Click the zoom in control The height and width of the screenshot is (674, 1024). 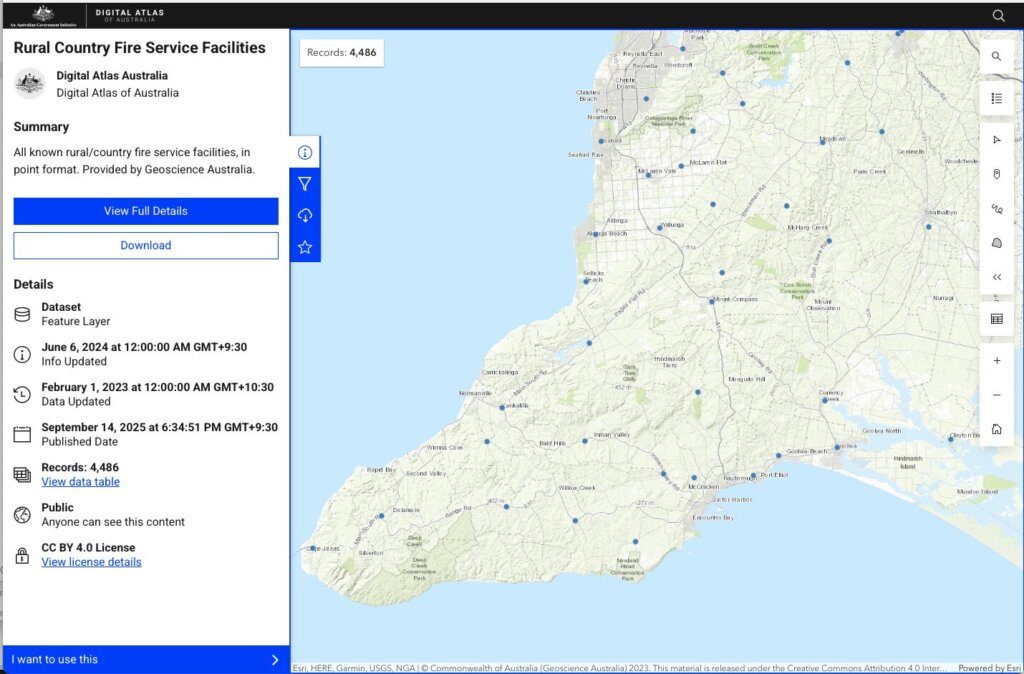[x=996, y=360]
